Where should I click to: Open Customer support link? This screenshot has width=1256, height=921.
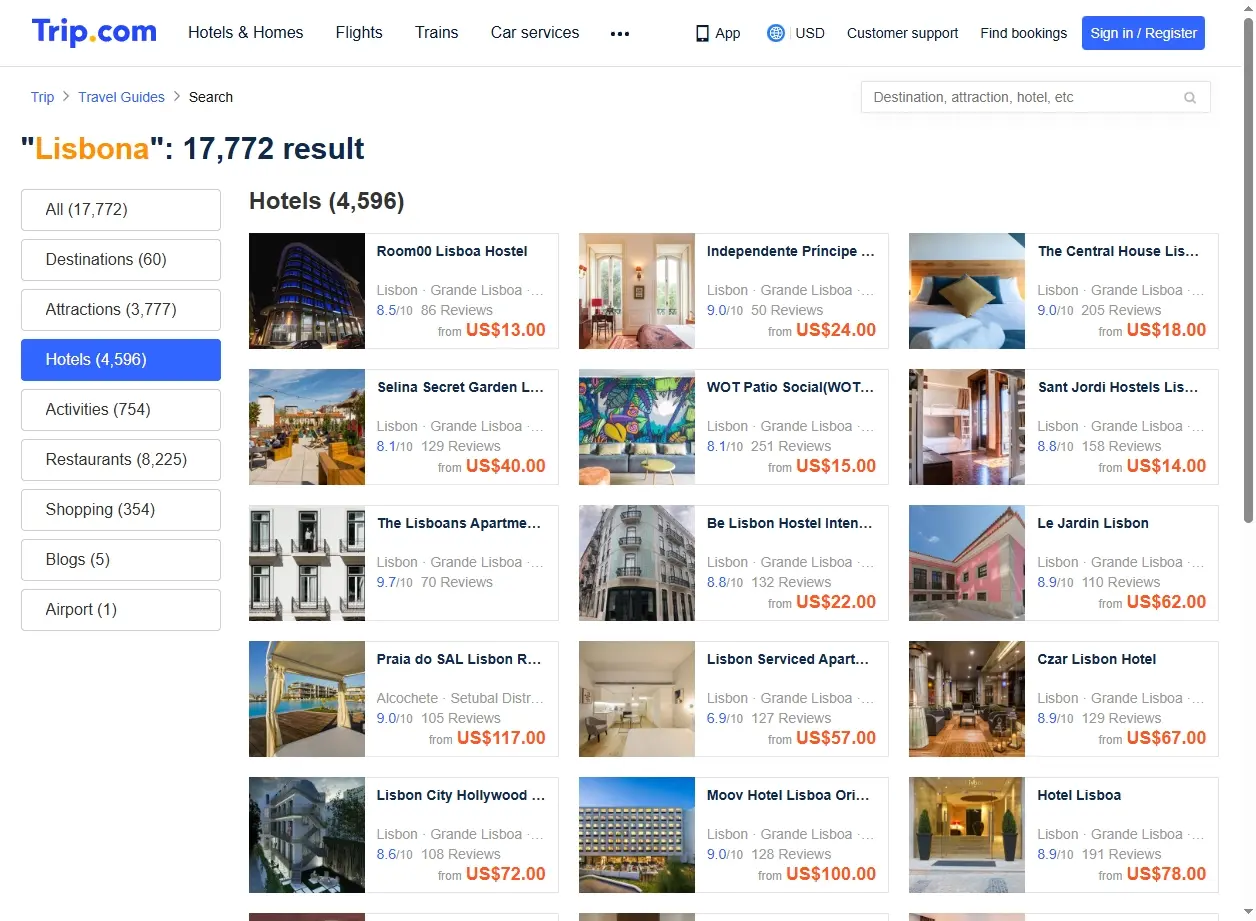902,33
